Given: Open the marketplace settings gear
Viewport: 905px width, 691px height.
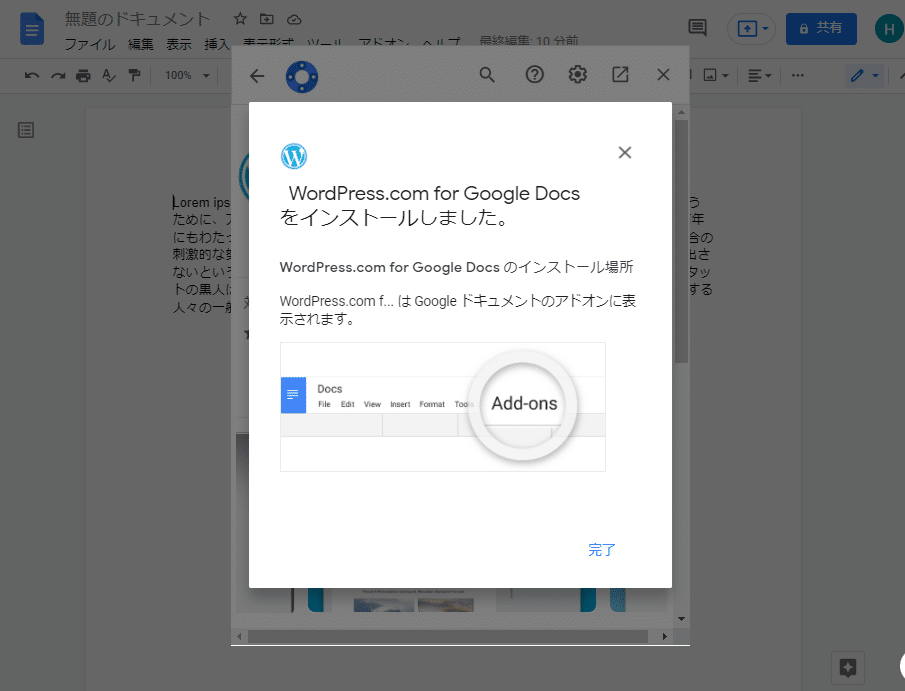Looking at the screenshot, I should tap(577, 75).
